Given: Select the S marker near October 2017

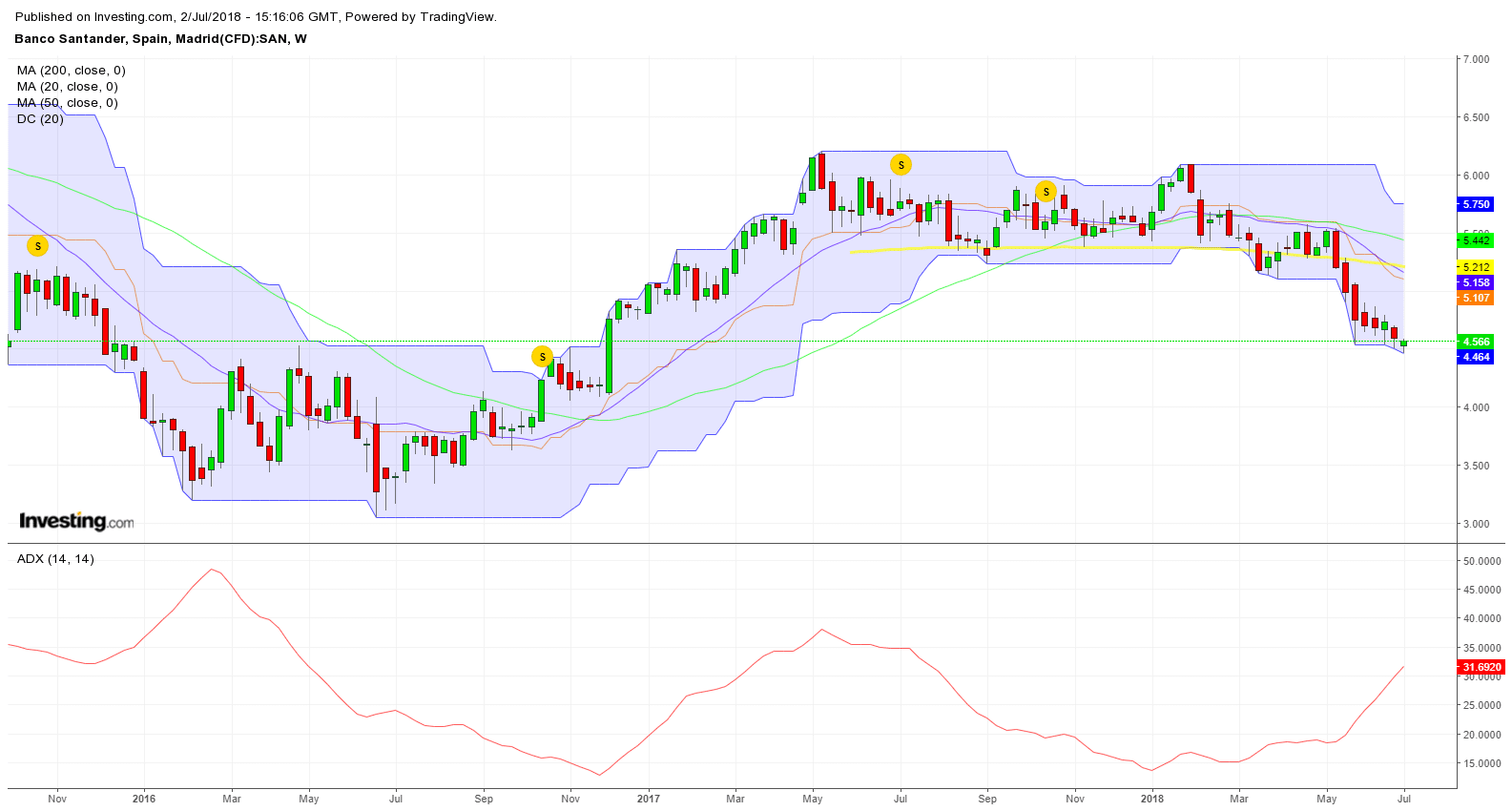Looking at the screenshot, I should 1046,192.
